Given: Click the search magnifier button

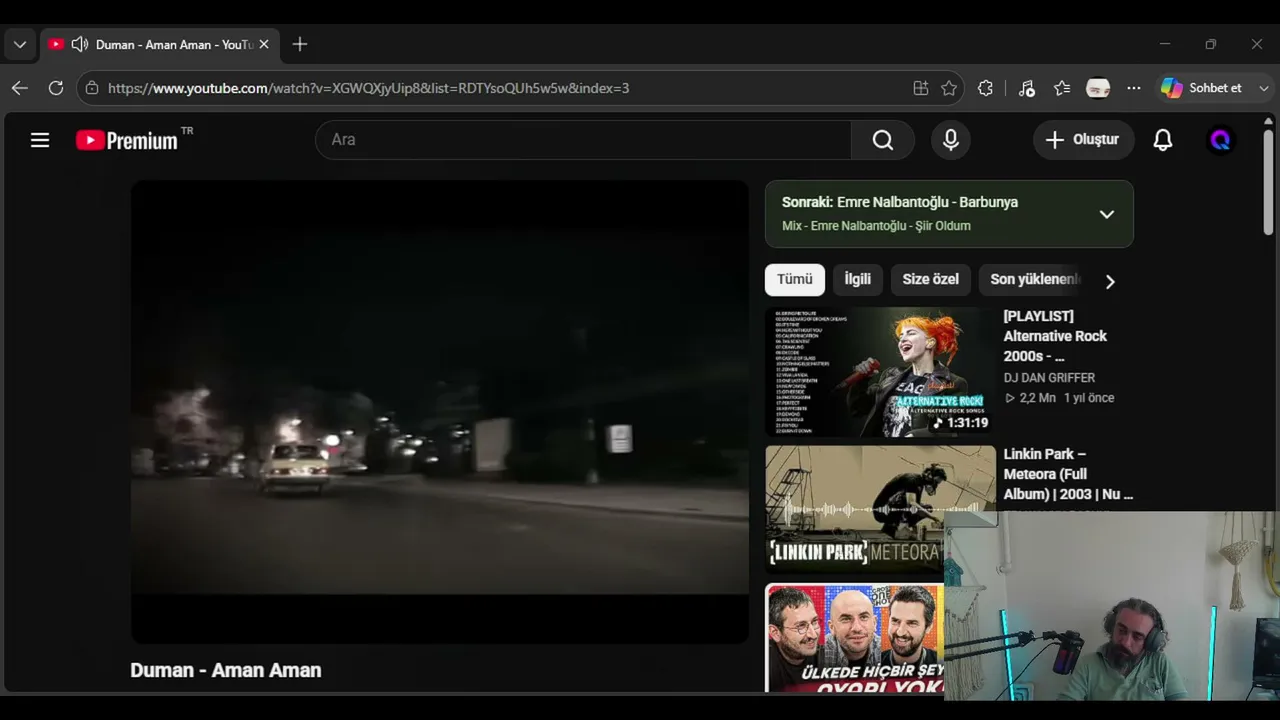Looking at the screenshot, I should click(x=883, y=140).
